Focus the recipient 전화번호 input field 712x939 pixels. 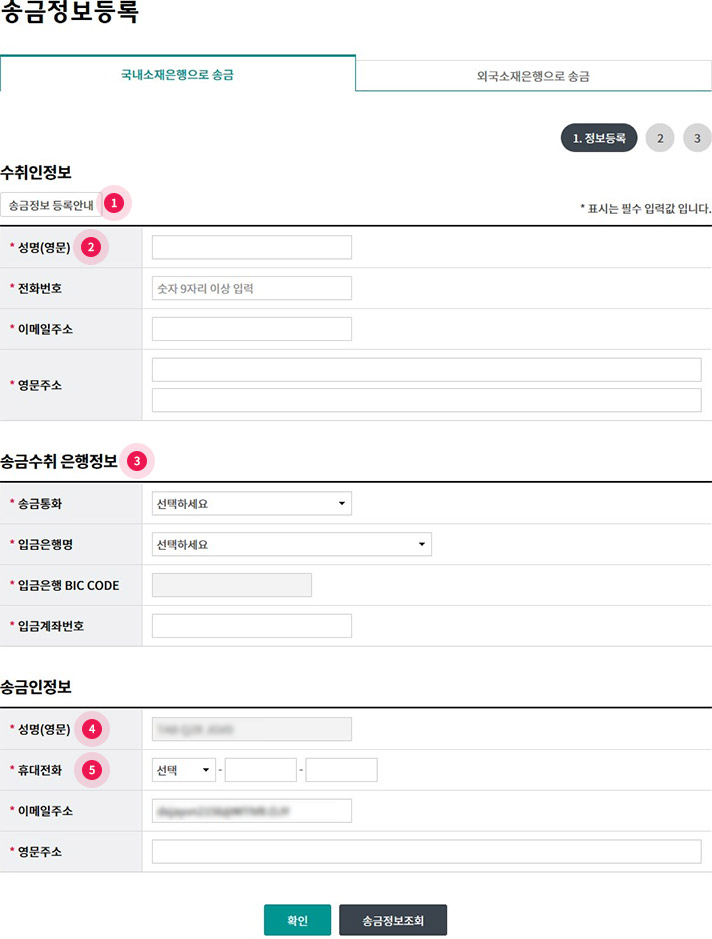pyautogui.click(x=251, y=288)
